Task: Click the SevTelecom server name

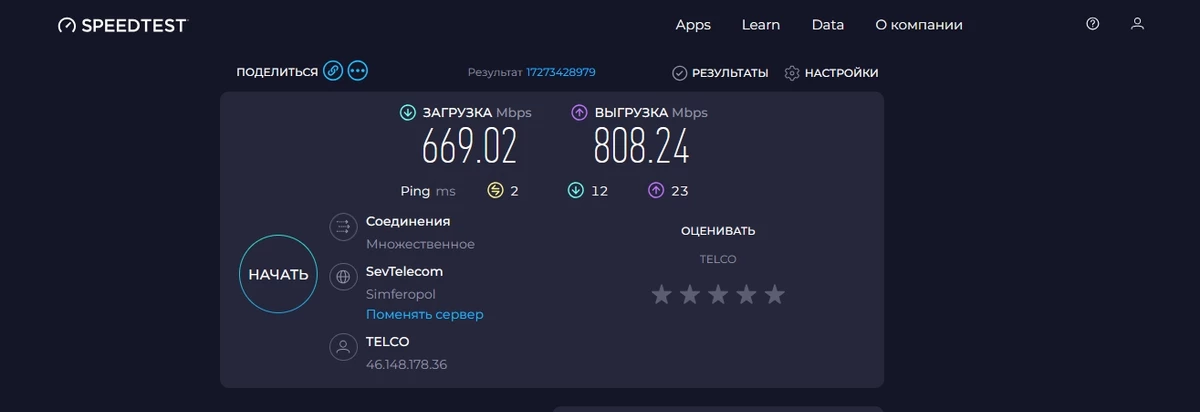Action: pos(404,271)
